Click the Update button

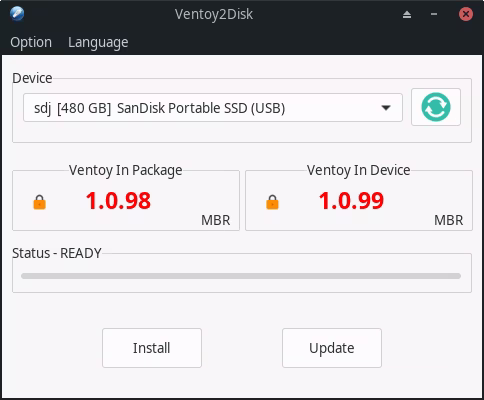pos(332,348)
